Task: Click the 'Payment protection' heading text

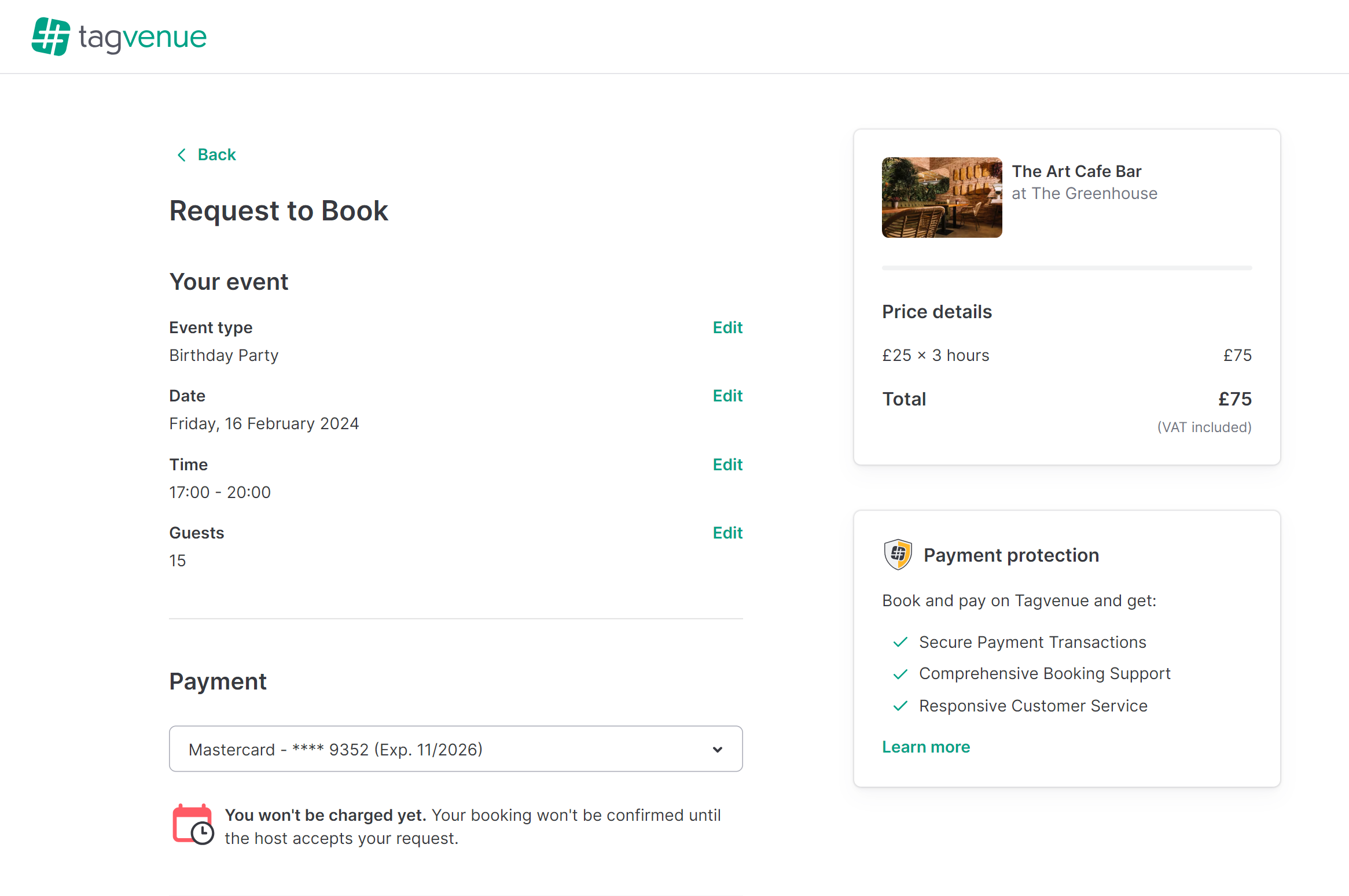Action: [1010, 555]
